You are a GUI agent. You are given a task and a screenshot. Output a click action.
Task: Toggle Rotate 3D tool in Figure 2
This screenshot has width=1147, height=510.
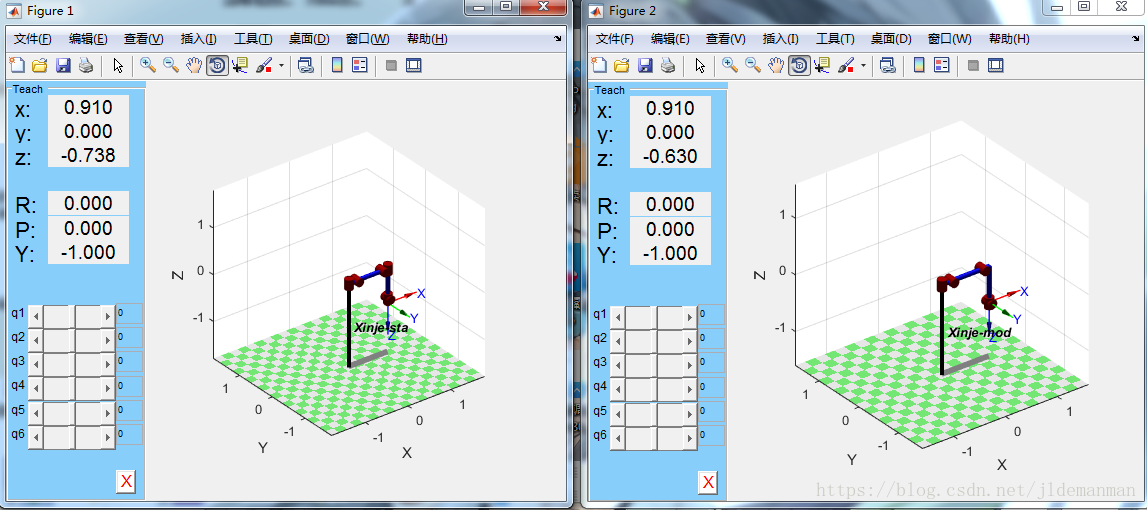799,66
